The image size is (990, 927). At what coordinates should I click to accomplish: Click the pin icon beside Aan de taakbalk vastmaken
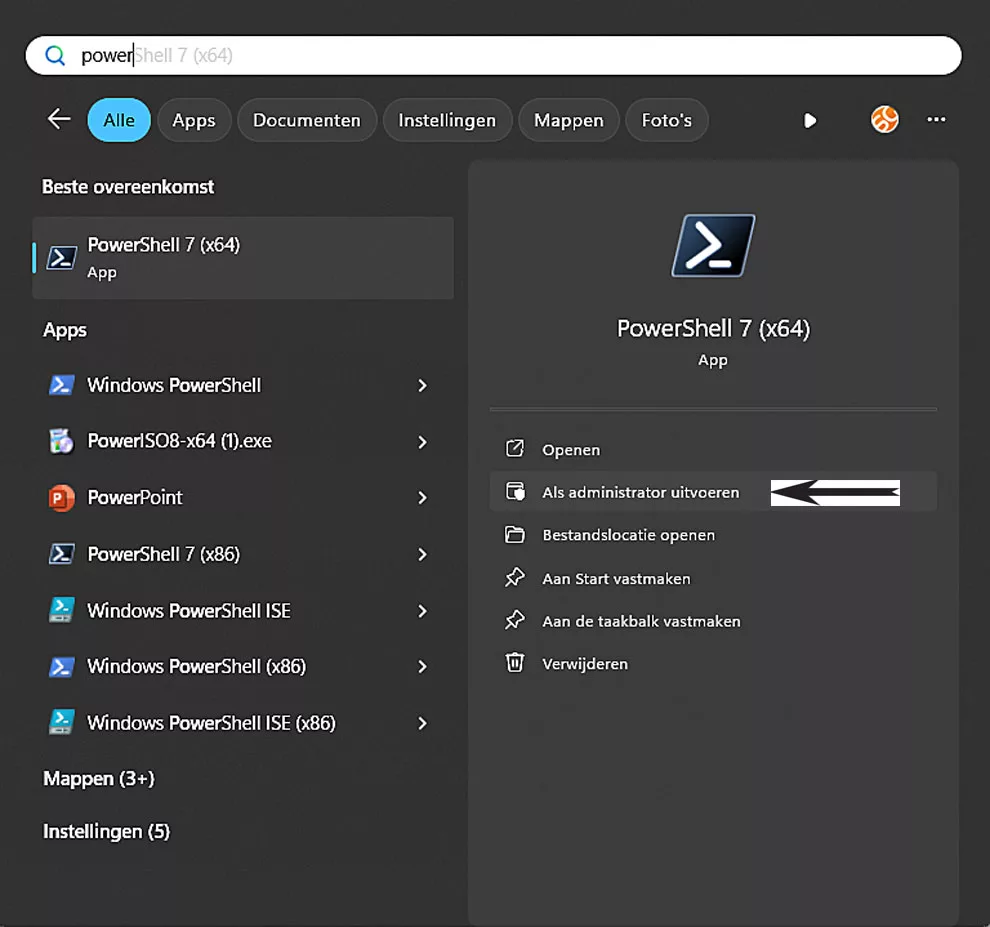(515, 620)
